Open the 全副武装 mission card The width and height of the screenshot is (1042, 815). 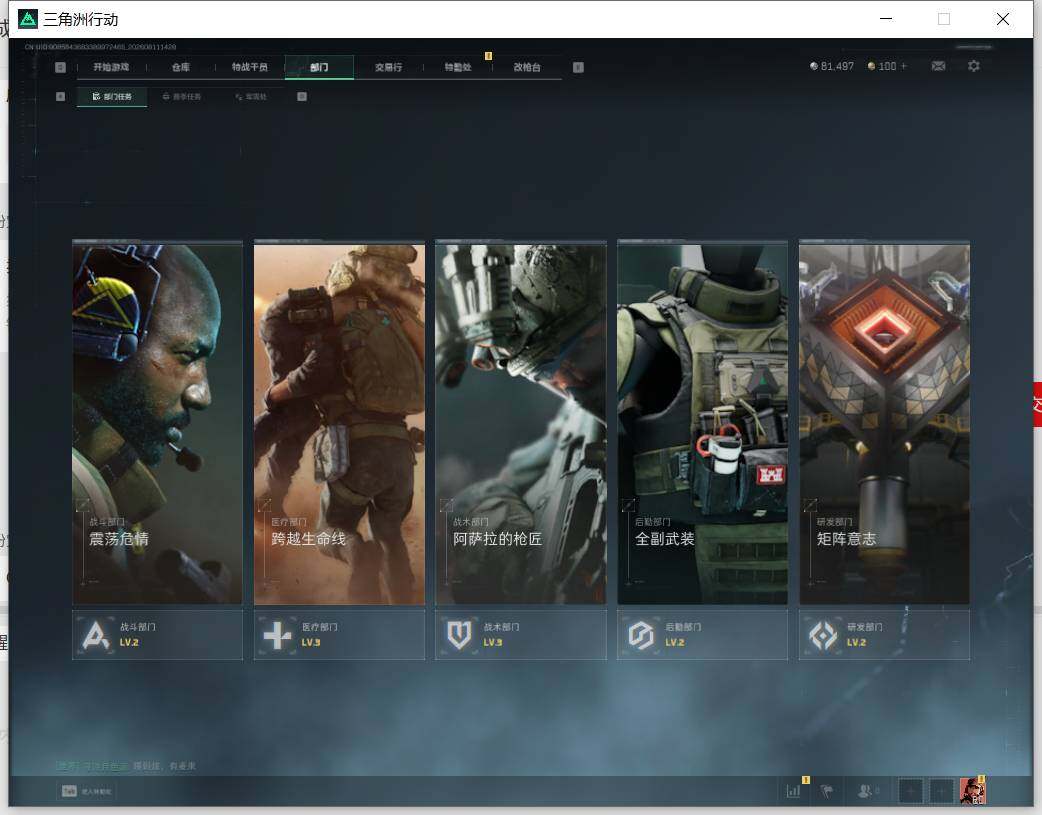click(x=702, y=423)
